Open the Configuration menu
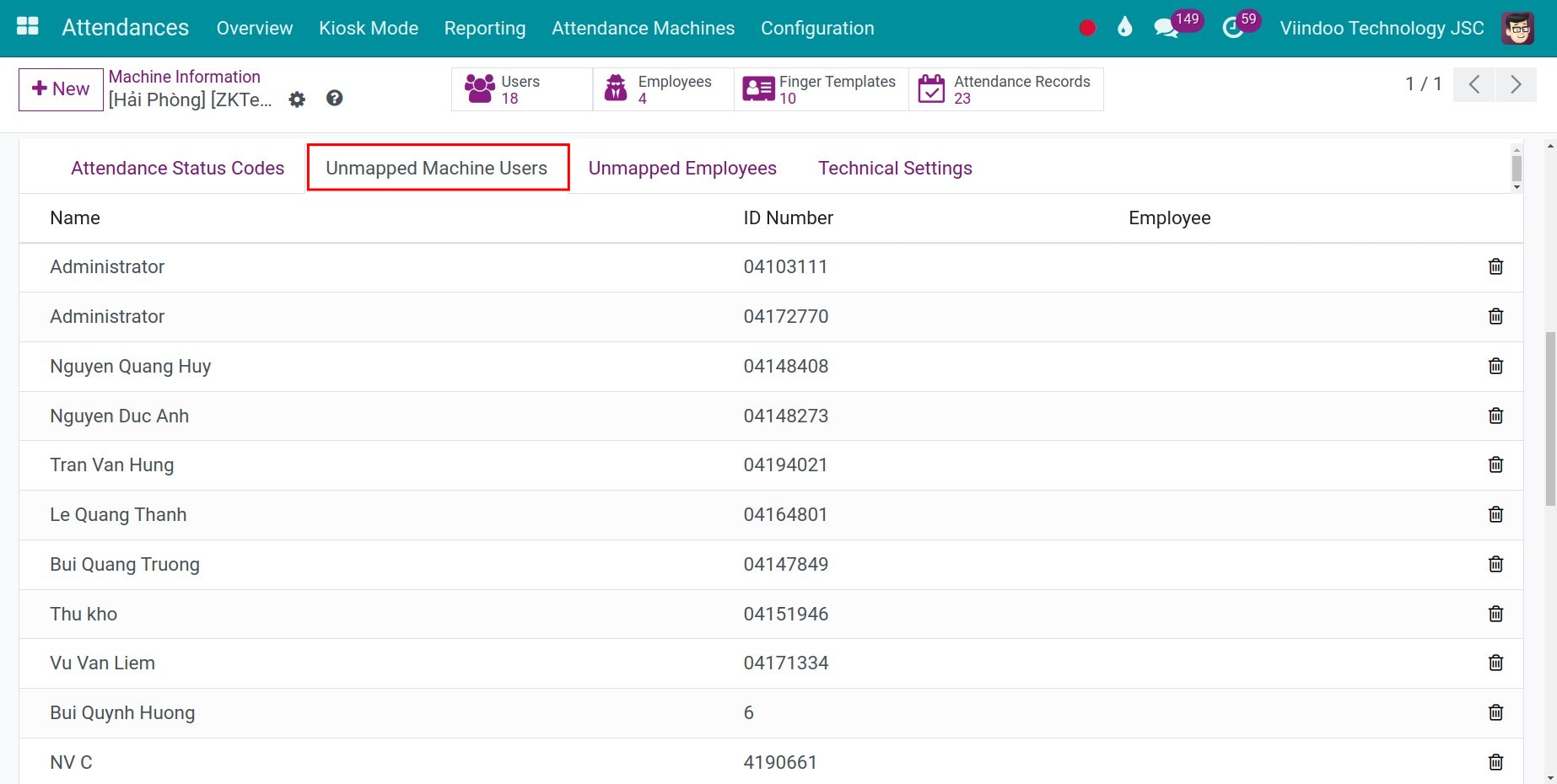Viewport: 1557px width, 784px height. pos(816,28)
